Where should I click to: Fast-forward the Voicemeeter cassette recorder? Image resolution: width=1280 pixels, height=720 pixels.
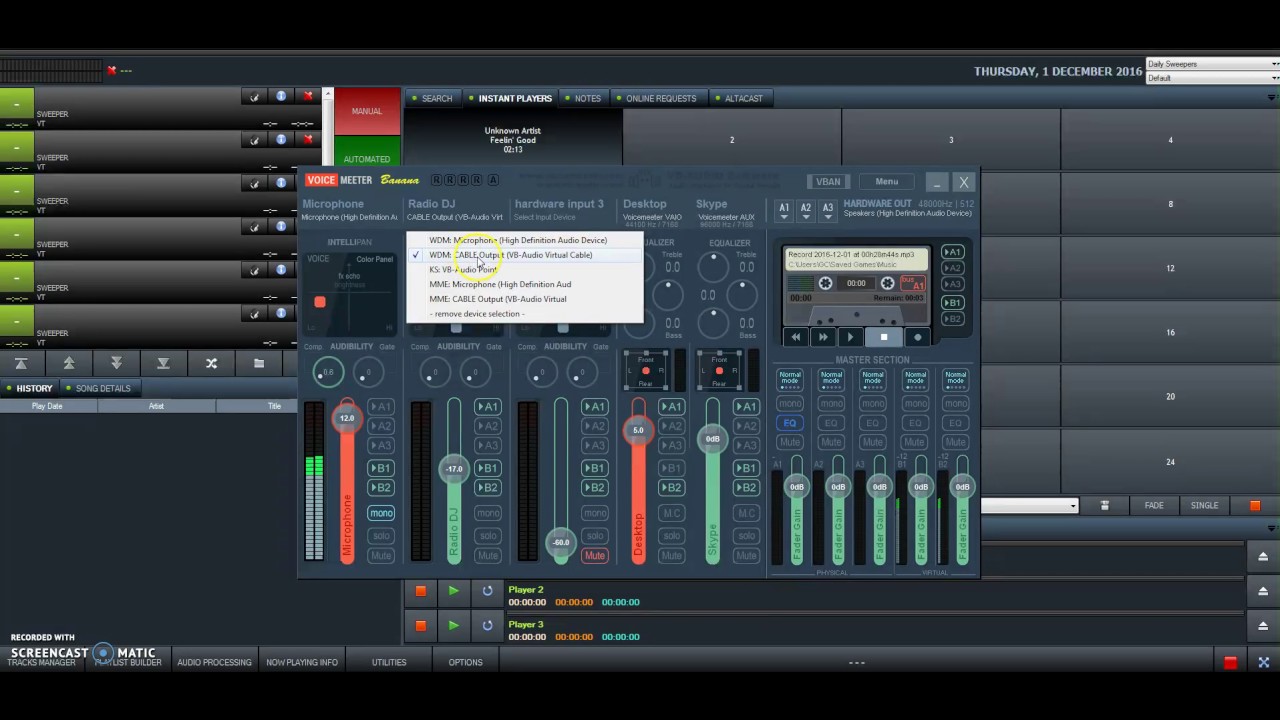(x=823, y=337)
